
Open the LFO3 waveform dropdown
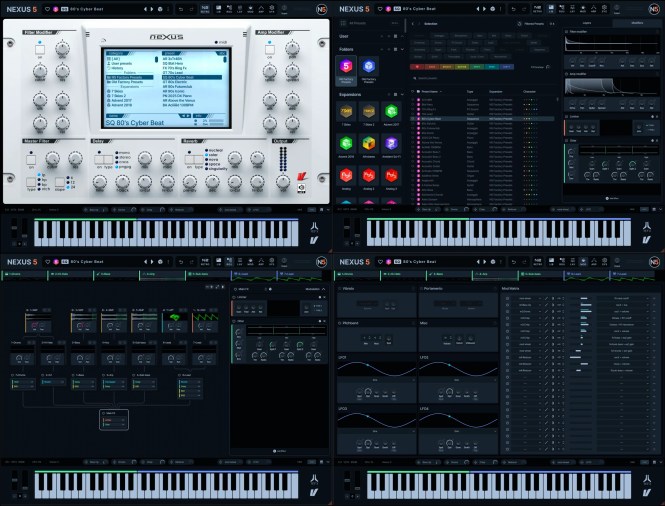375,431
